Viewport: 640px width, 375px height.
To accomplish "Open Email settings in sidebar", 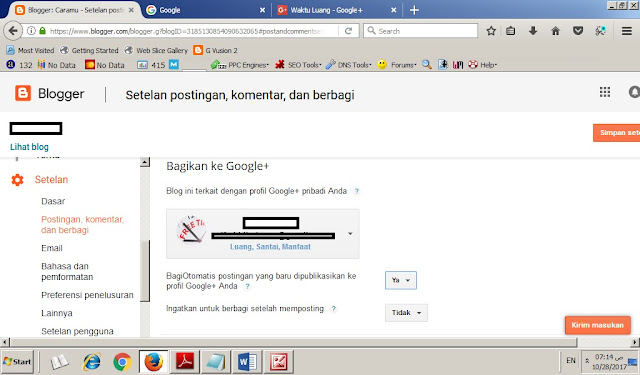I will [x=52, y=248].
